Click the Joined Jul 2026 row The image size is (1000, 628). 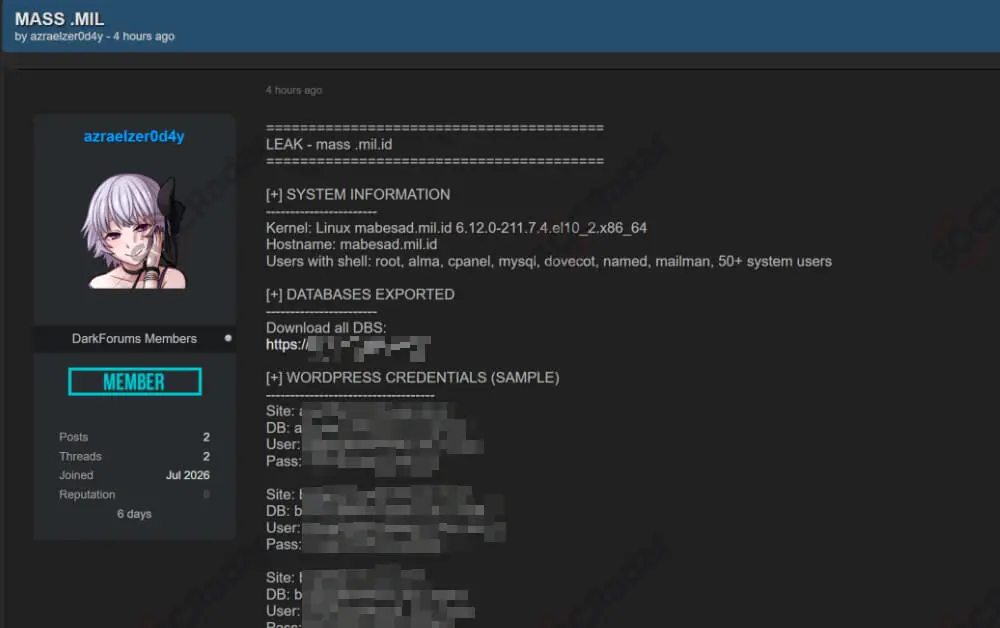(x=134, y=475)
